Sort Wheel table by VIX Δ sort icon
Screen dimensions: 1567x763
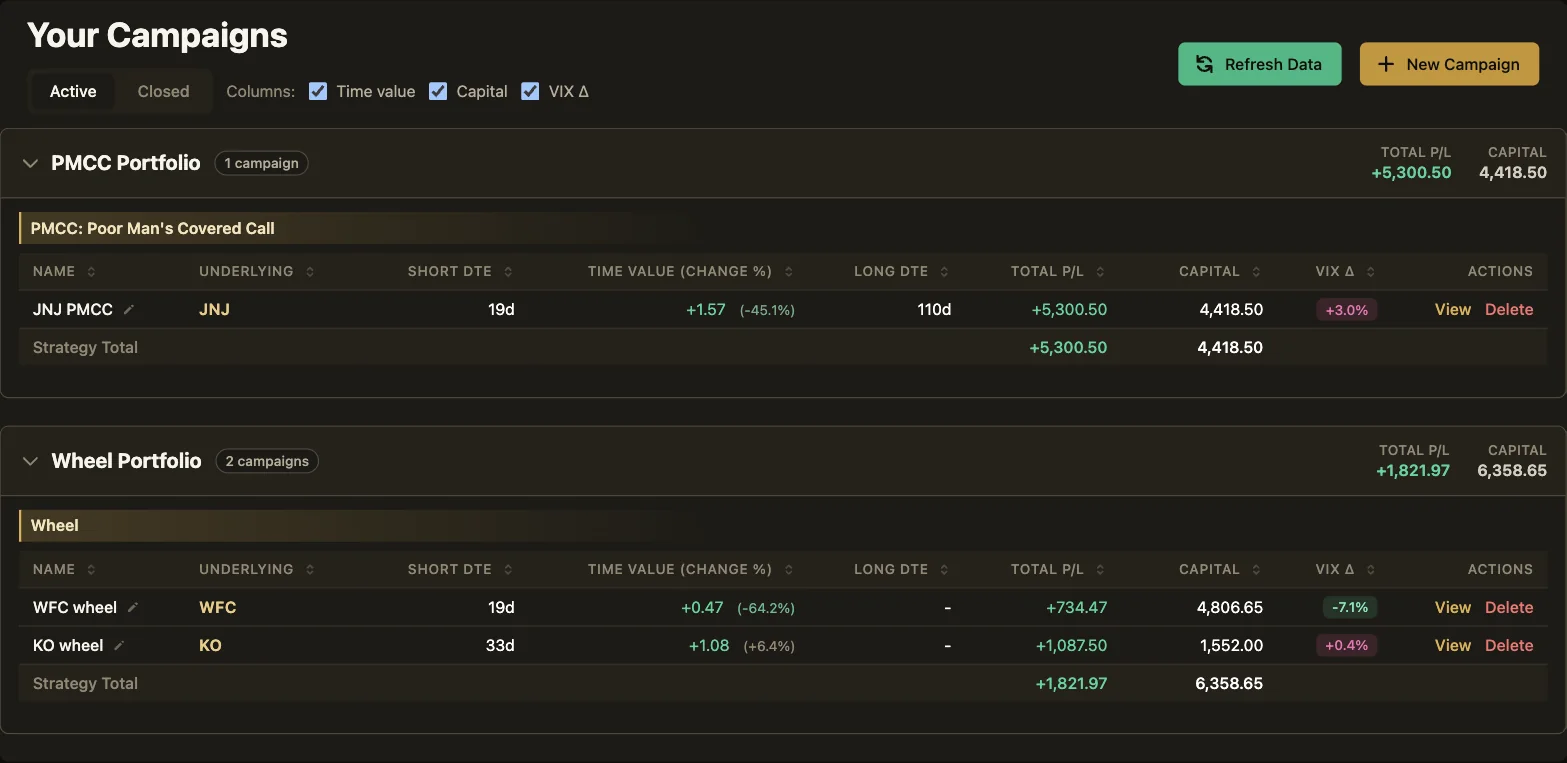pyautogui.click(x=1371, y=570)
